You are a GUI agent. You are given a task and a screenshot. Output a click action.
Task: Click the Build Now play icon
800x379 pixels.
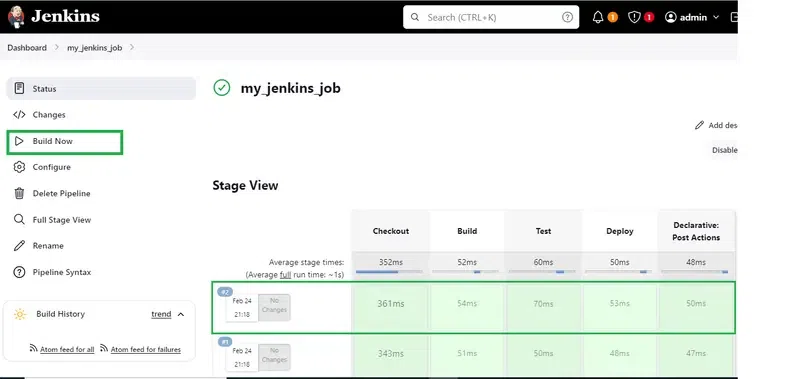coord(19,141)
